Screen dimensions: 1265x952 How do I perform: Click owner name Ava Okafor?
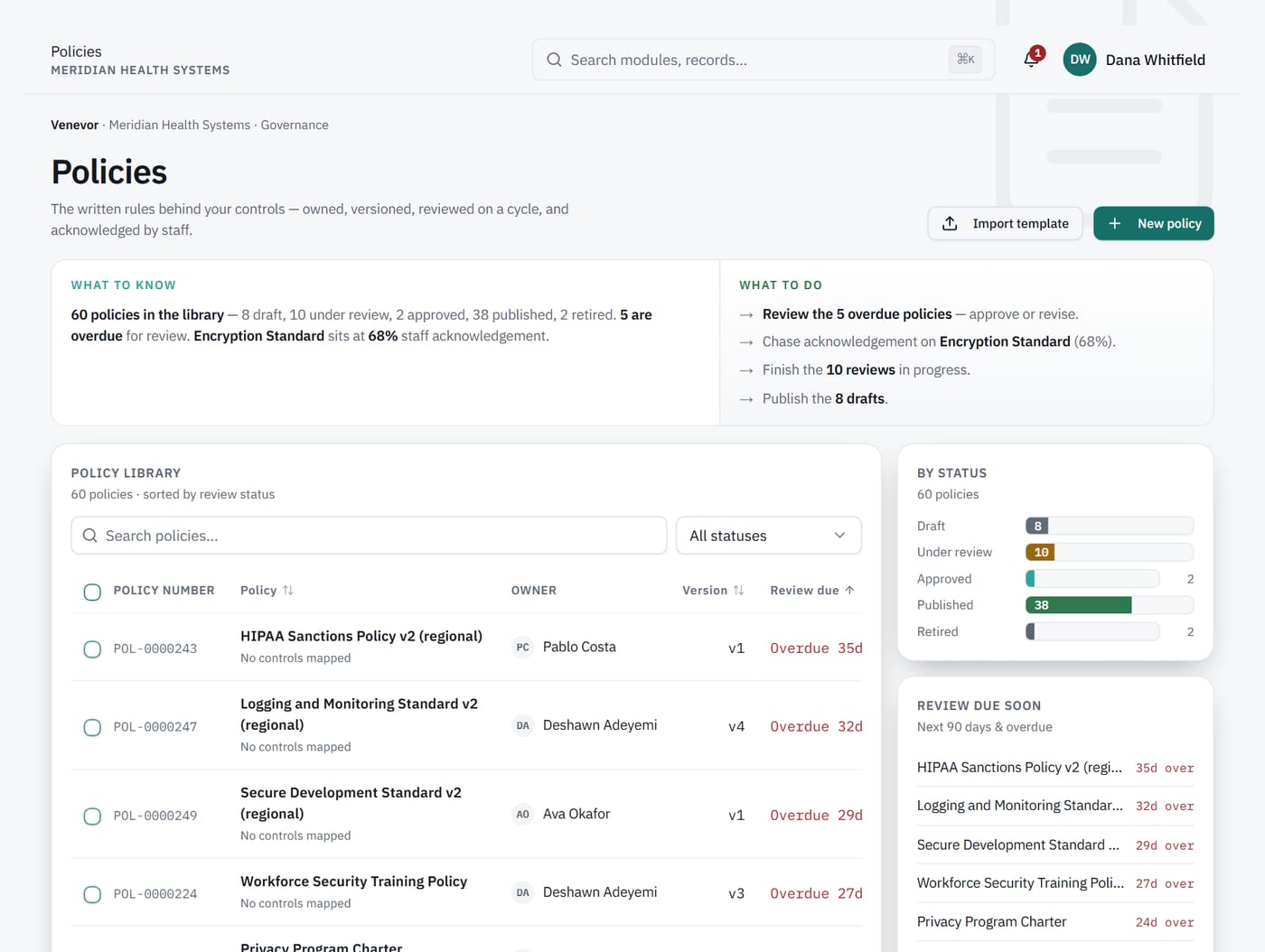click(x=576, y=815)
